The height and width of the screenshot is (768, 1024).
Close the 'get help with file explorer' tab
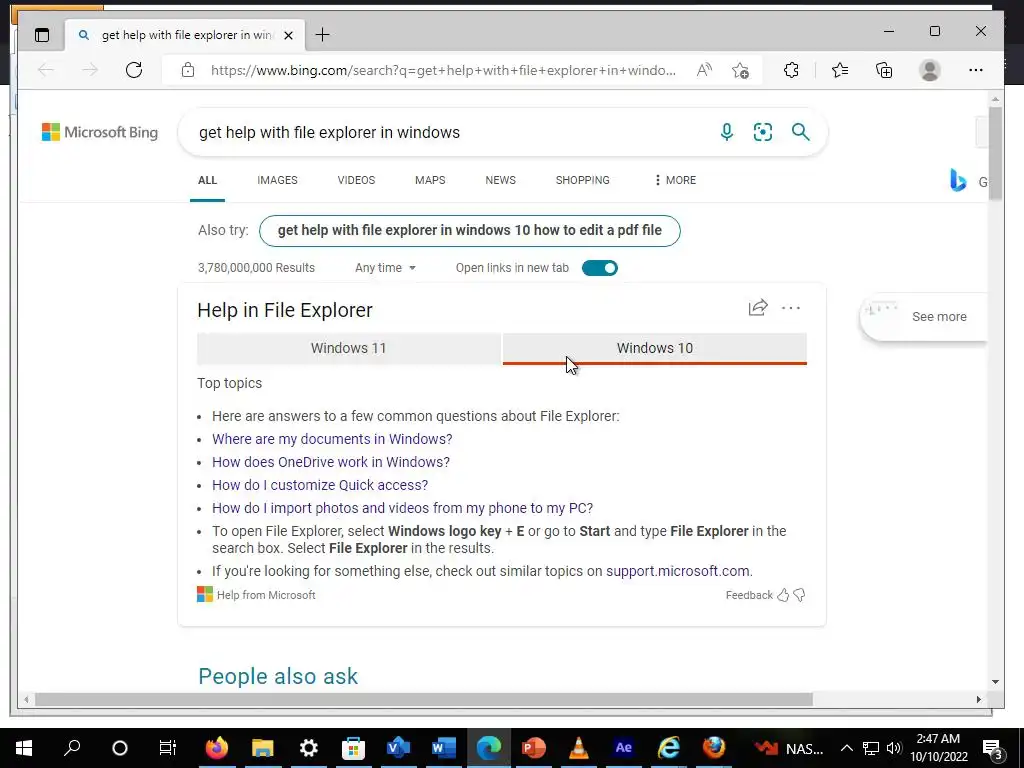tap(288, 35)
